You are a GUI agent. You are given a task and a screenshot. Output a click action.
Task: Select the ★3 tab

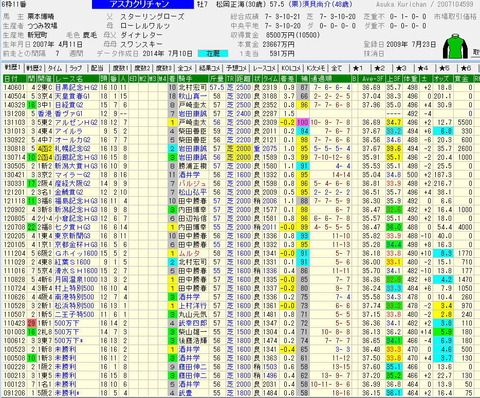click(401, 68)
